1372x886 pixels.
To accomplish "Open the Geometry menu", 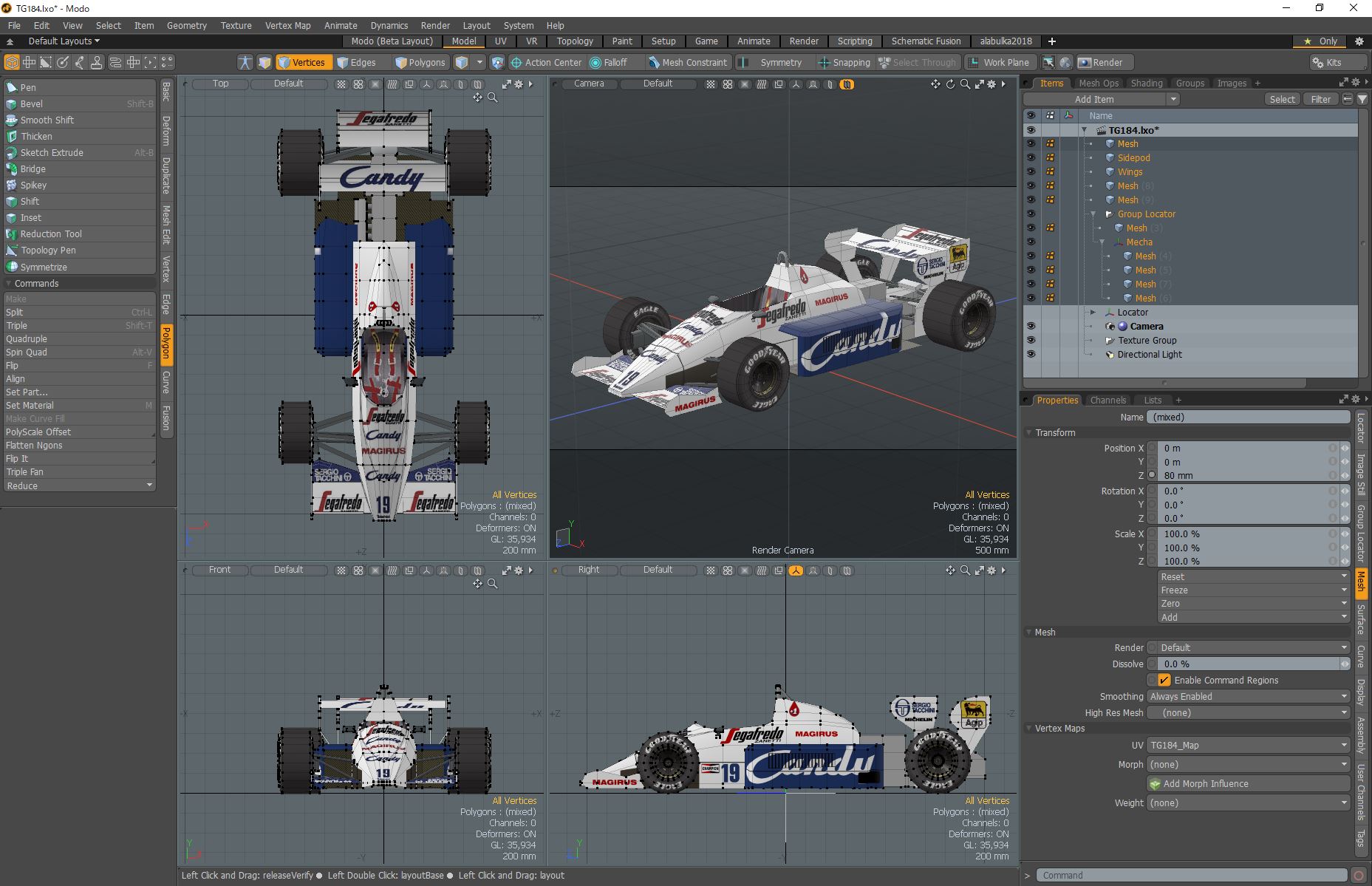I will (x=186, y=25).
